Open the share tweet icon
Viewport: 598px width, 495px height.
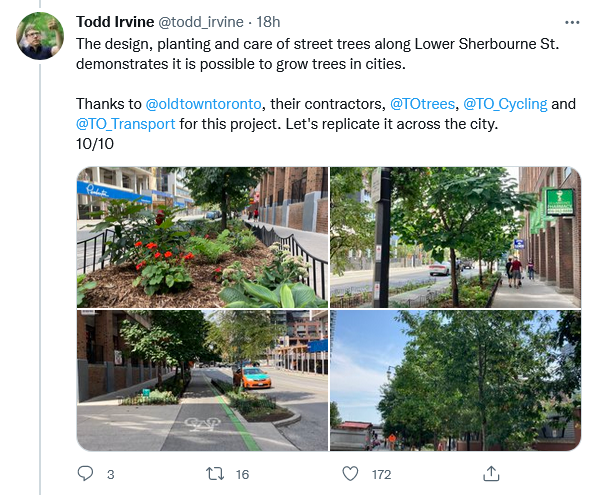tap(491, 474)
